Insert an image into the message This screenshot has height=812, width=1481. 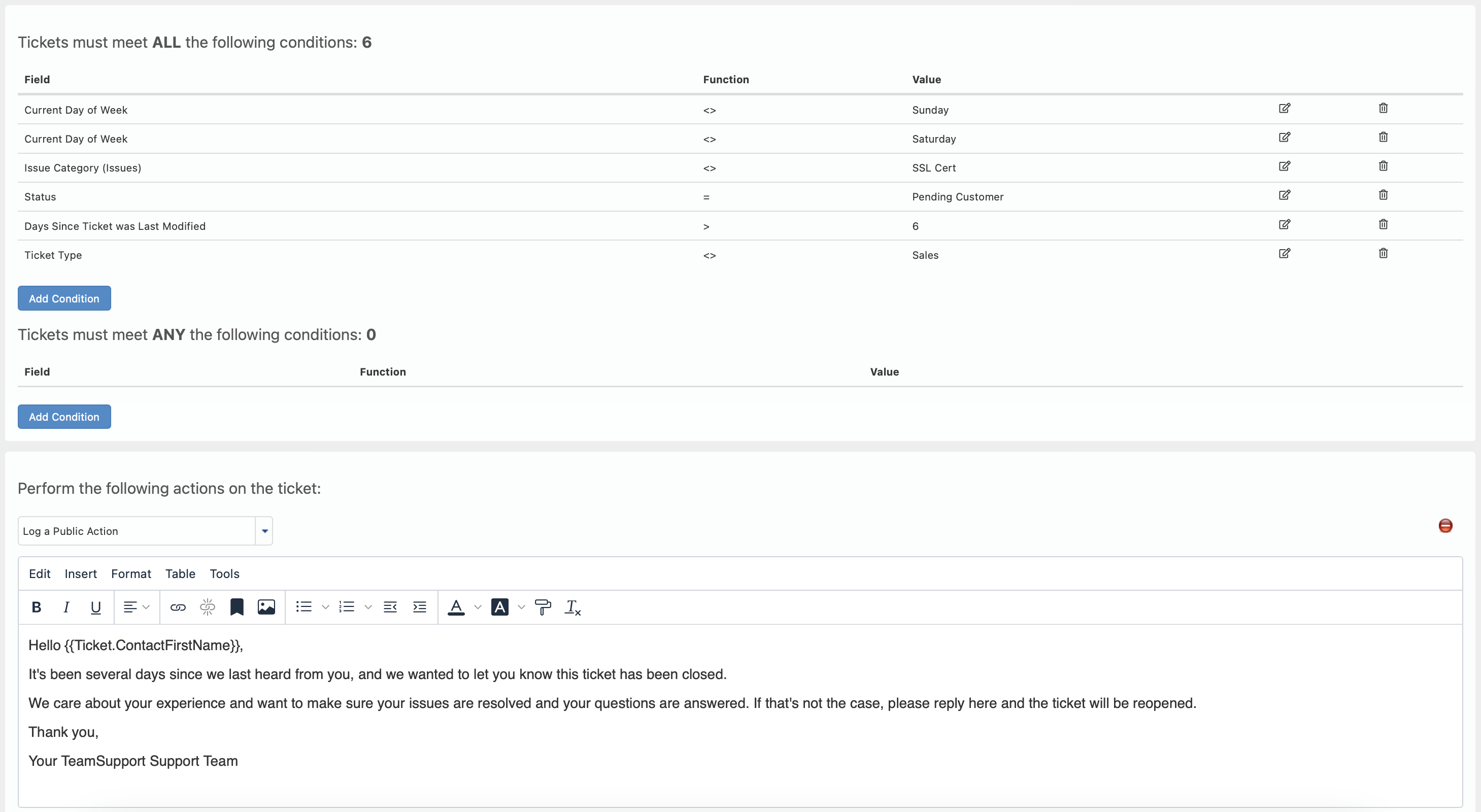click(266, 606)
